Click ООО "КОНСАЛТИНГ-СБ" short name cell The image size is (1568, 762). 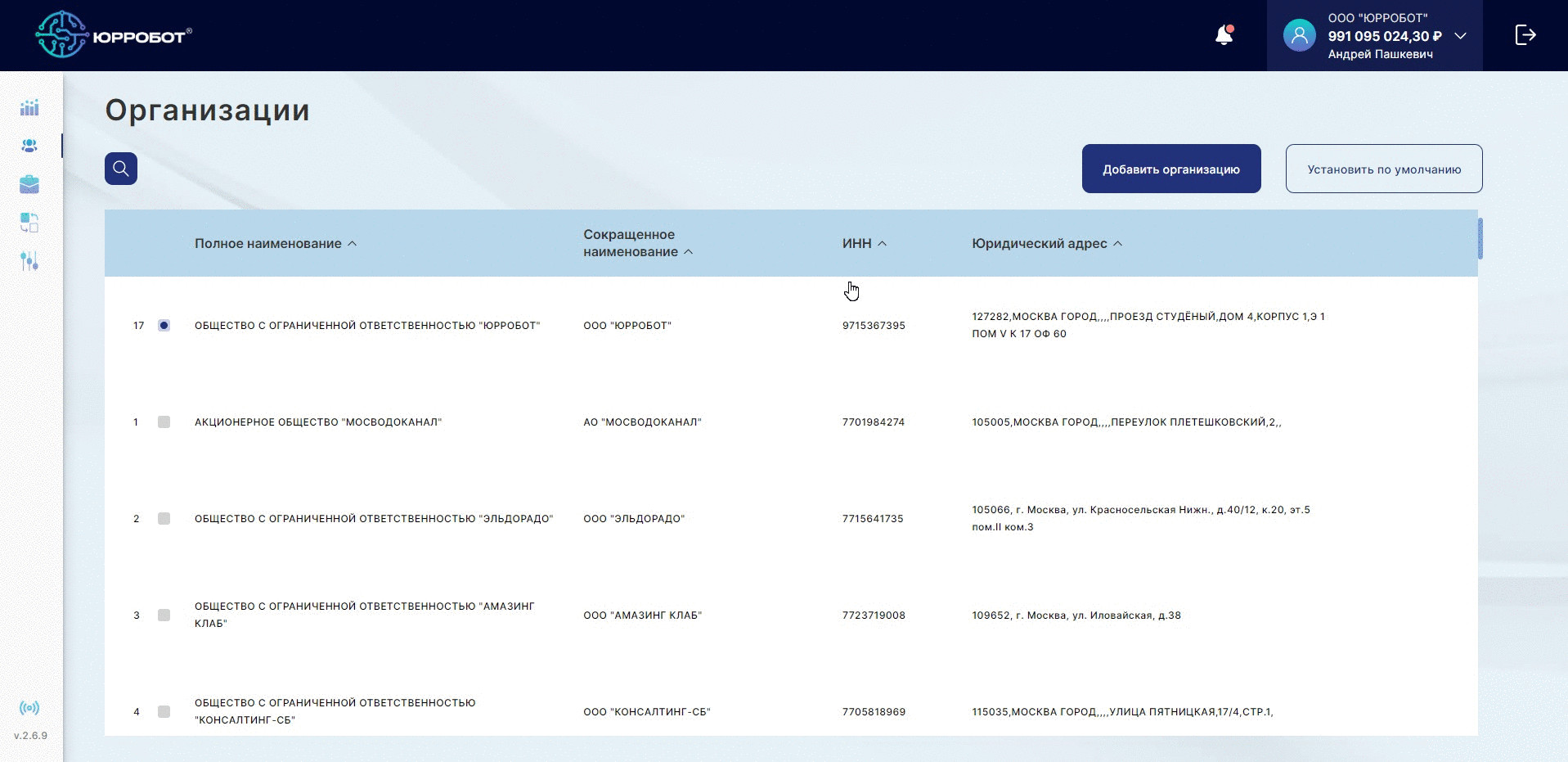pos(646,712)
